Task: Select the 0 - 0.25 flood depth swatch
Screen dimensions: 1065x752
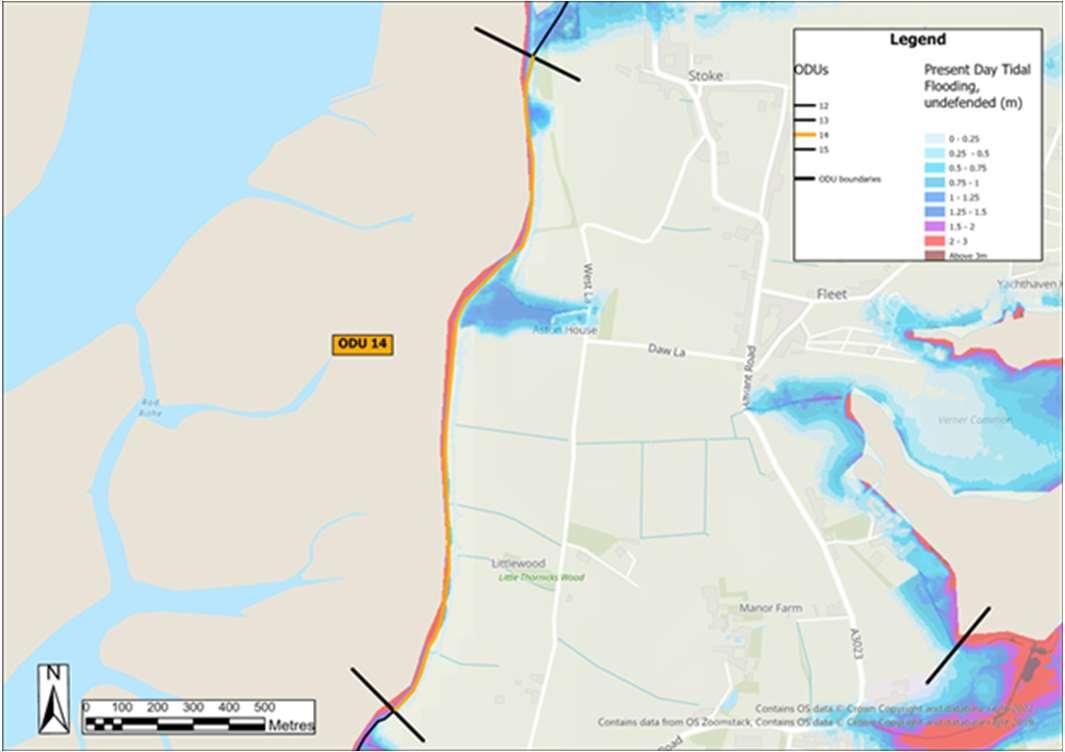Action: [x=934, y=139]
